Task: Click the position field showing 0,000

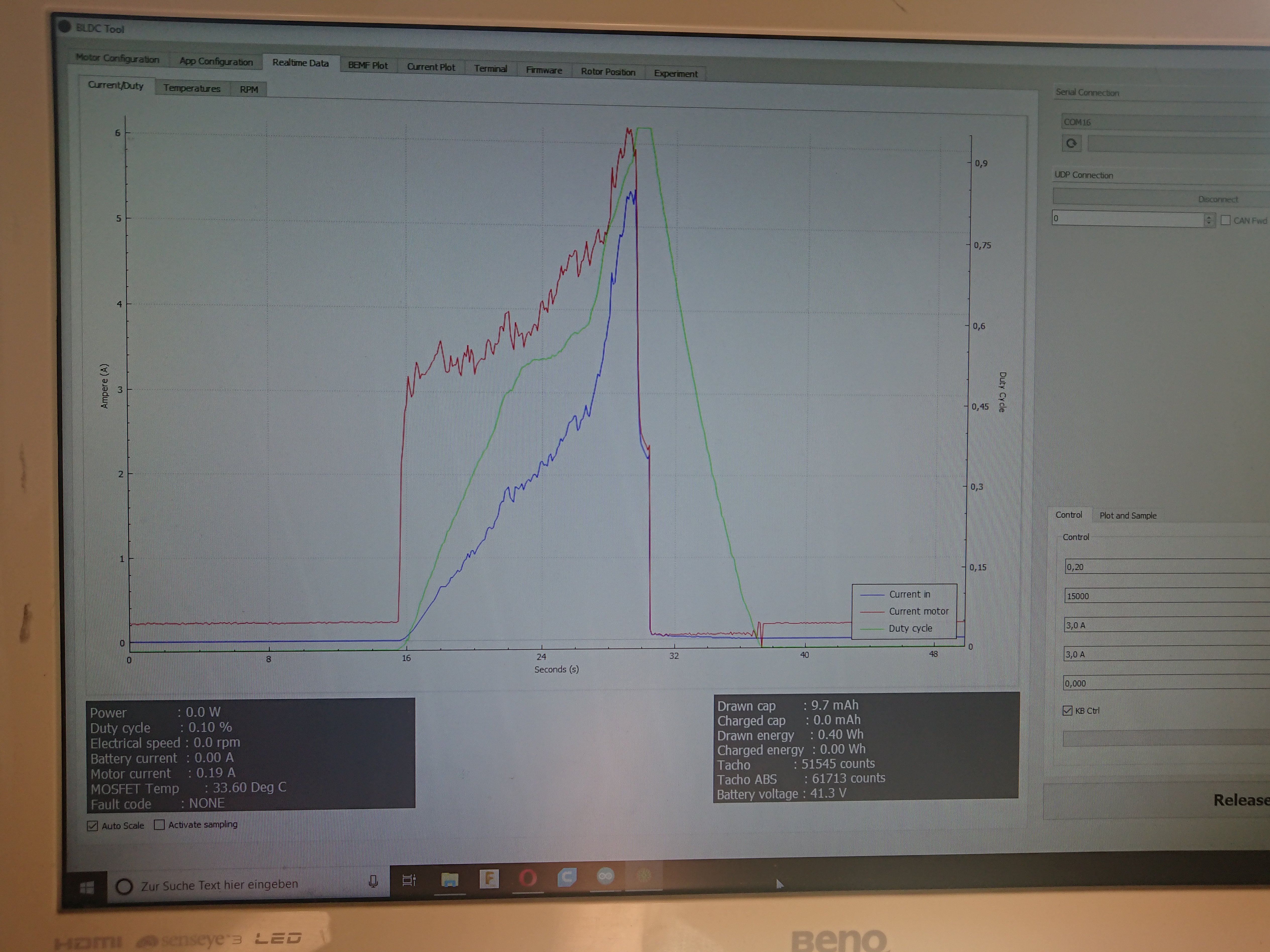Action: [x=1166, y=683]
